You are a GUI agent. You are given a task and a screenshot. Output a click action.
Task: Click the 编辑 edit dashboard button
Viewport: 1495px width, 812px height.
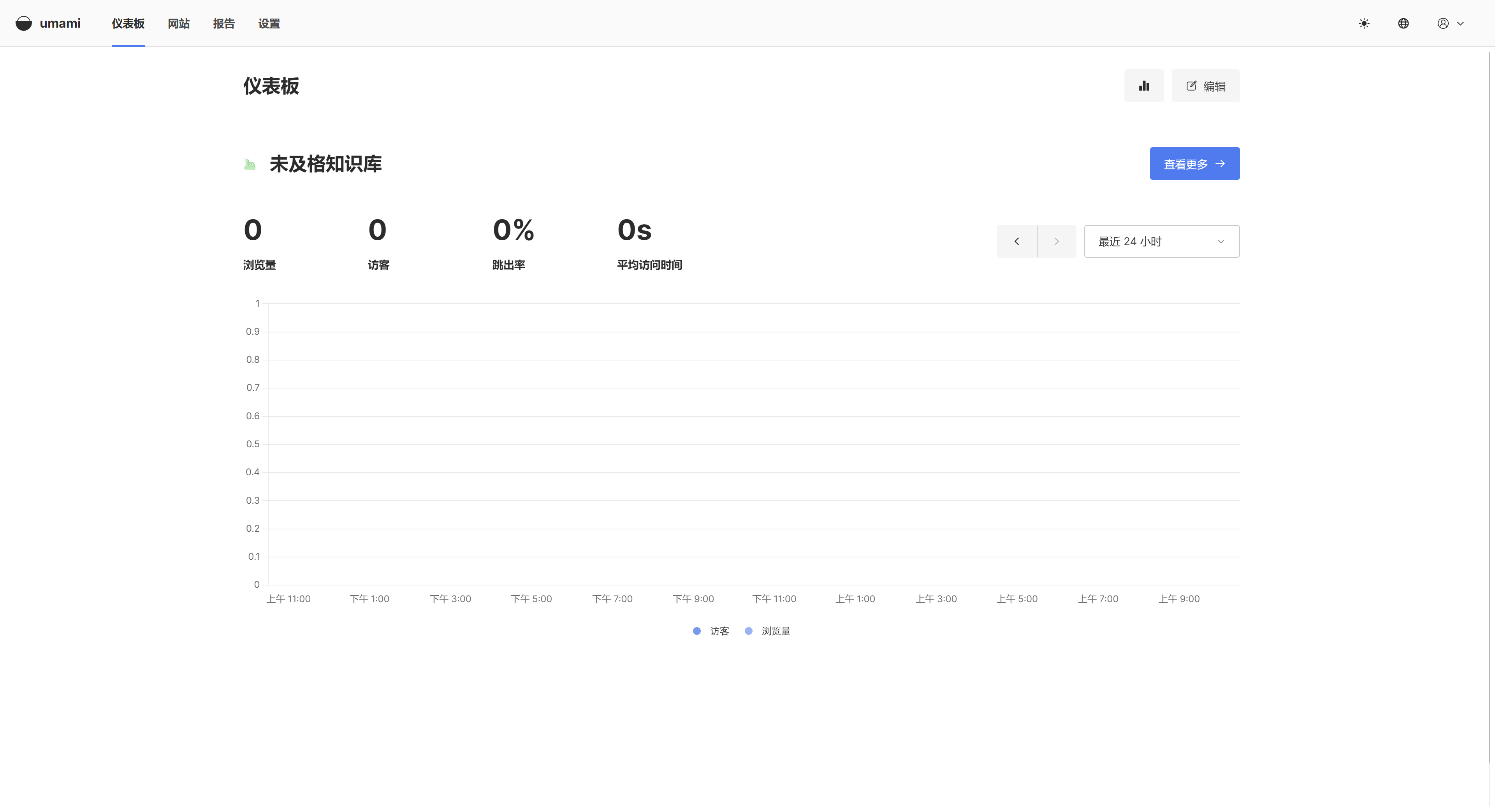(x=1205, y=86)
